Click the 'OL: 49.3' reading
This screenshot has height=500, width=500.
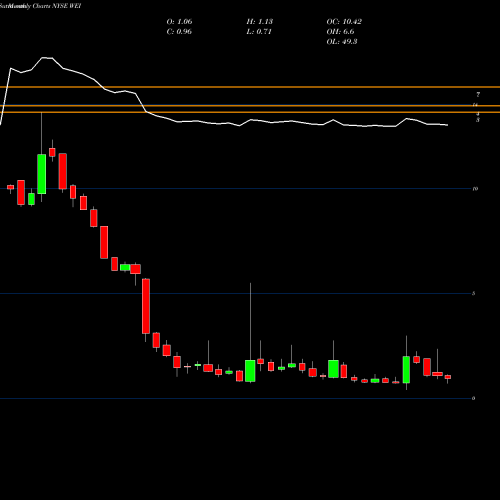(x=342, y=42)
